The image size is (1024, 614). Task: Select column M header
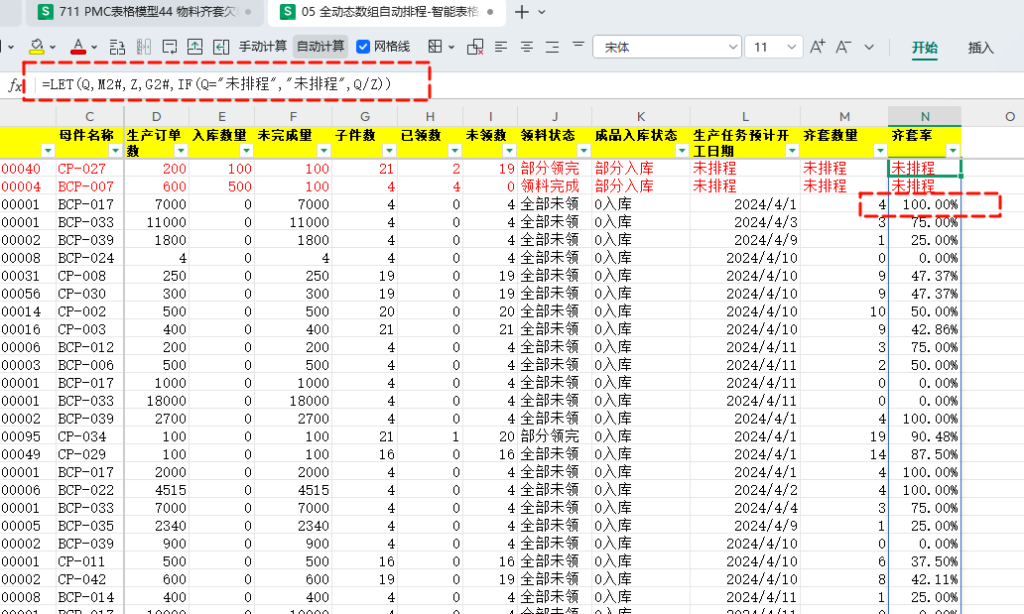click(x=844, y=116)
